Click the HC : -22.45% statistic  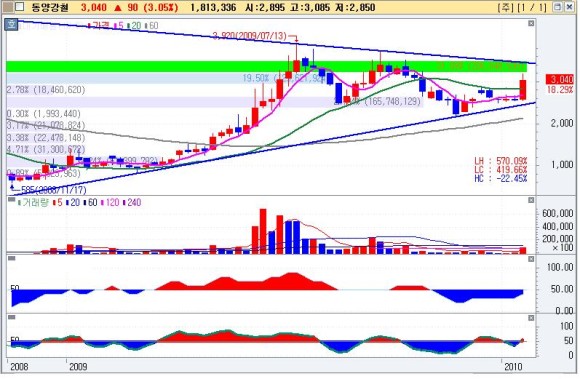click(501, 179)
